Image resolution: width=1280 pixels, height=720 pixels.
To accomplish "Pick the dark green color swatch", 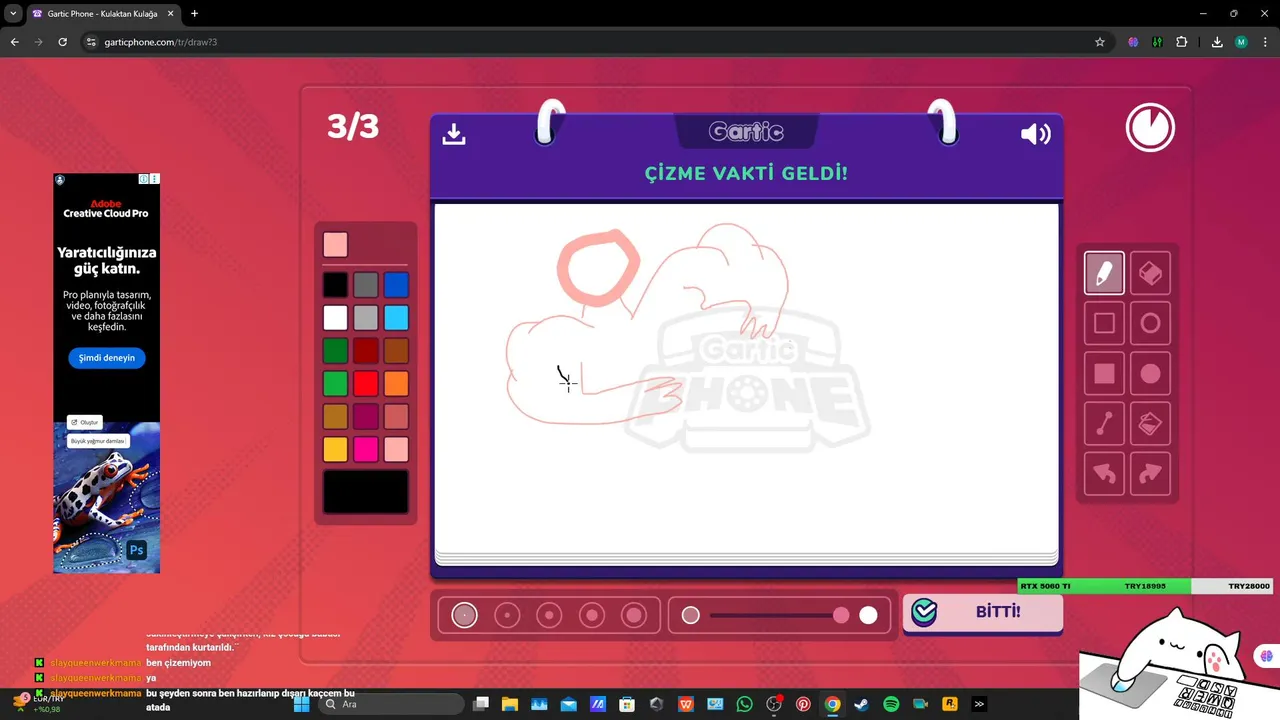I will click(x=335, y=351).
